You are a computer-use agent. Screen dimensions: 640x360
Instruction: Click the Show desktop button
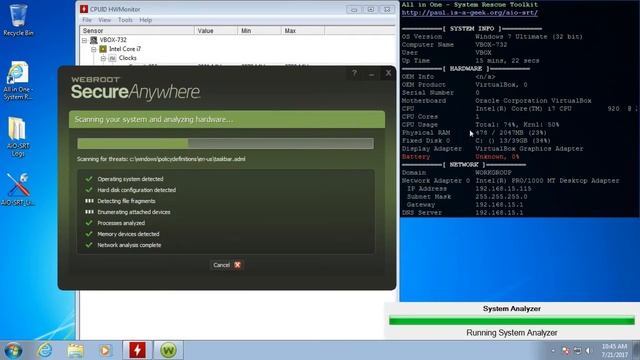[x=636, y=350]
